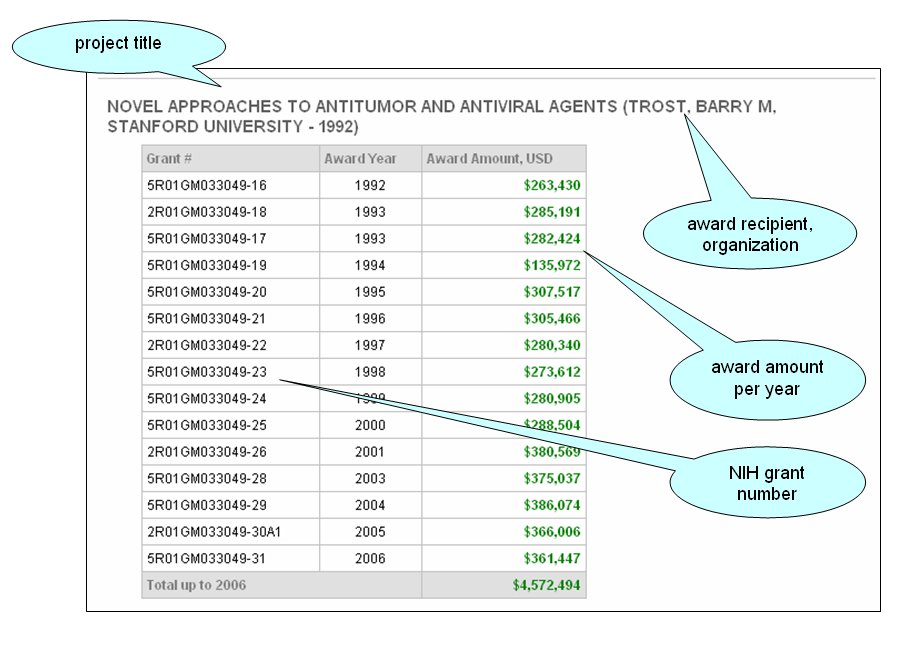Select the $375,037 award amount
908x658 pixels.
coord(552,478)
